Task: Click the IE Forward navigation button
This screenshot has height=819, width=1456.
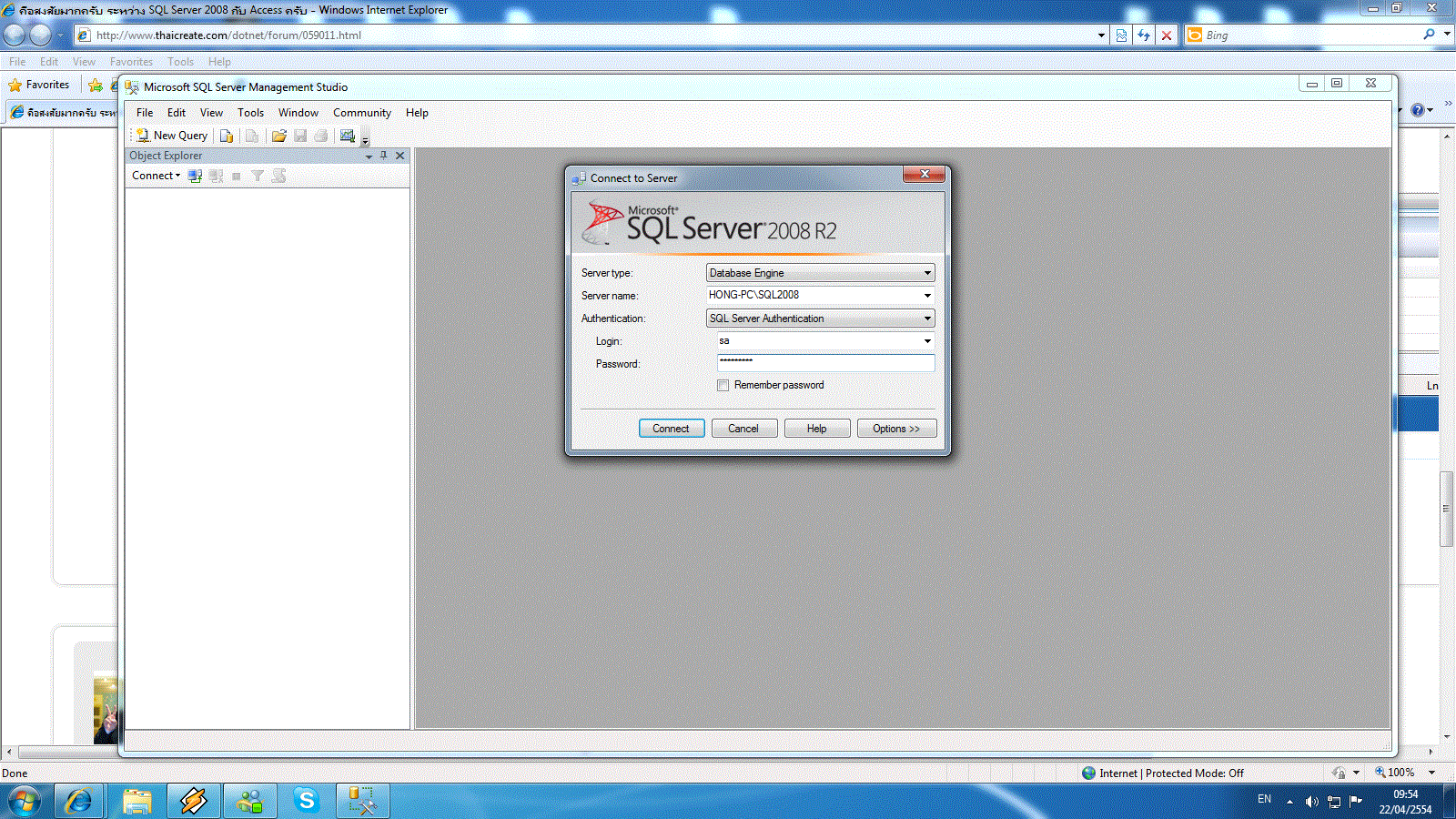Action: tap(41, 35)
